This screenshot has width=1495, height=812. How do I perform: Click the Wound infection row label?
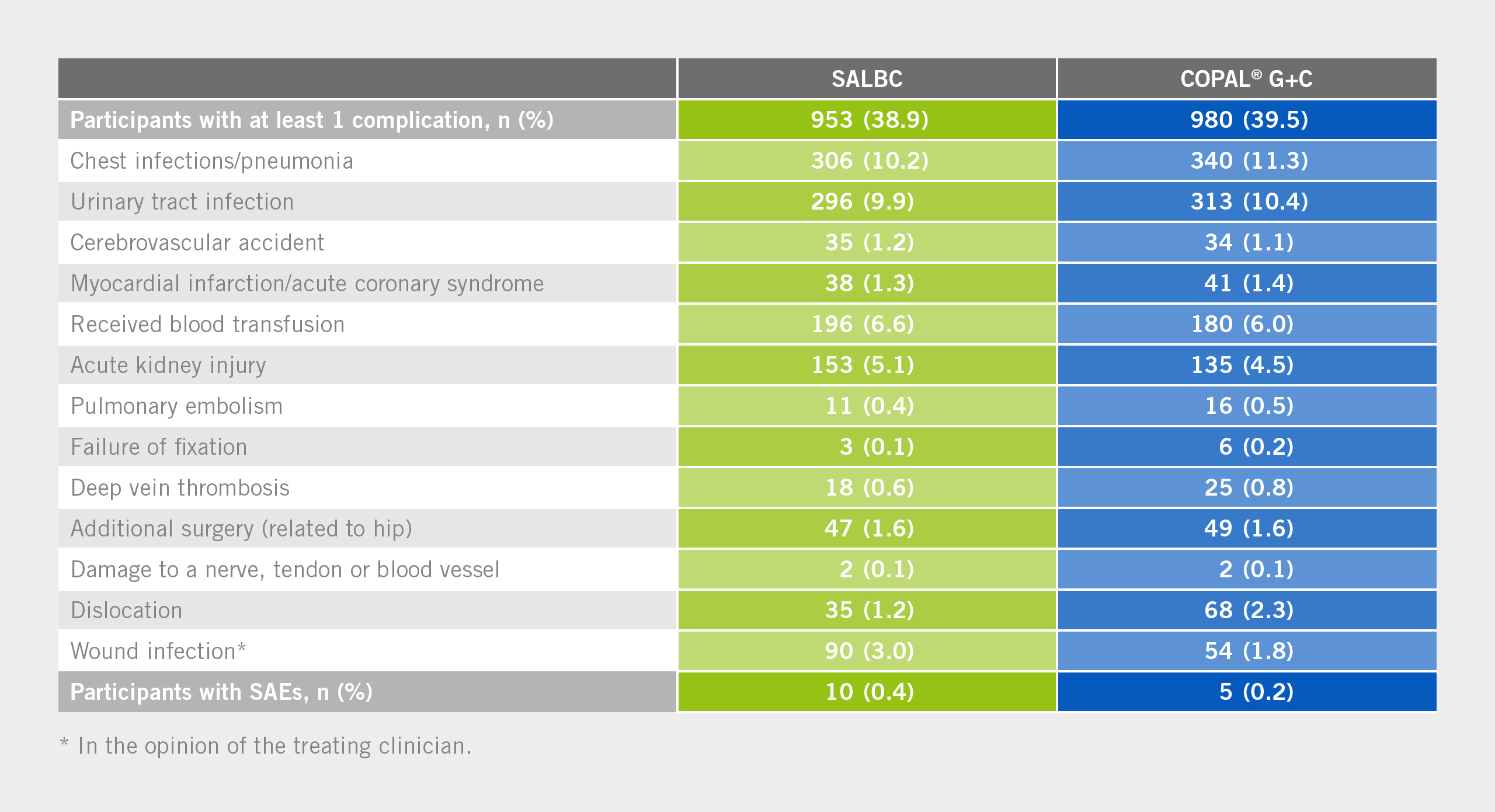tap(158, 651)
